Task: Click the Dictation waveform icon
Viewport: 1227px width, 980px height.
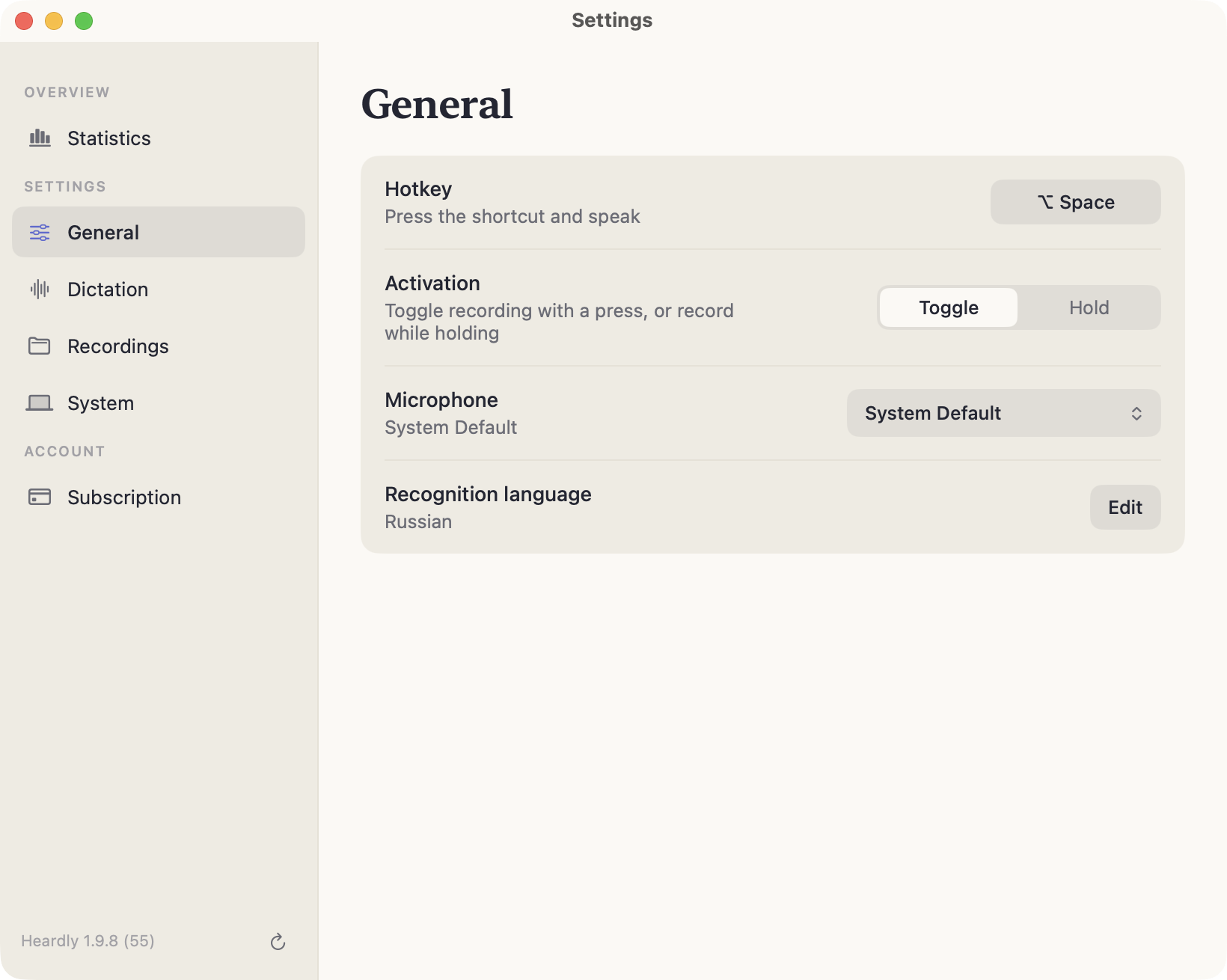Action: coord(40,290)
